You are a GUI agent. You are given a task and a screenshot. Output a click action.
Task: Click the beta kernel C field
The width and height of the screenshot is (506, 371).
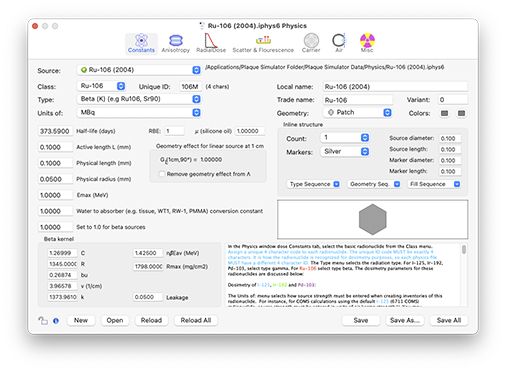(62, 253)
